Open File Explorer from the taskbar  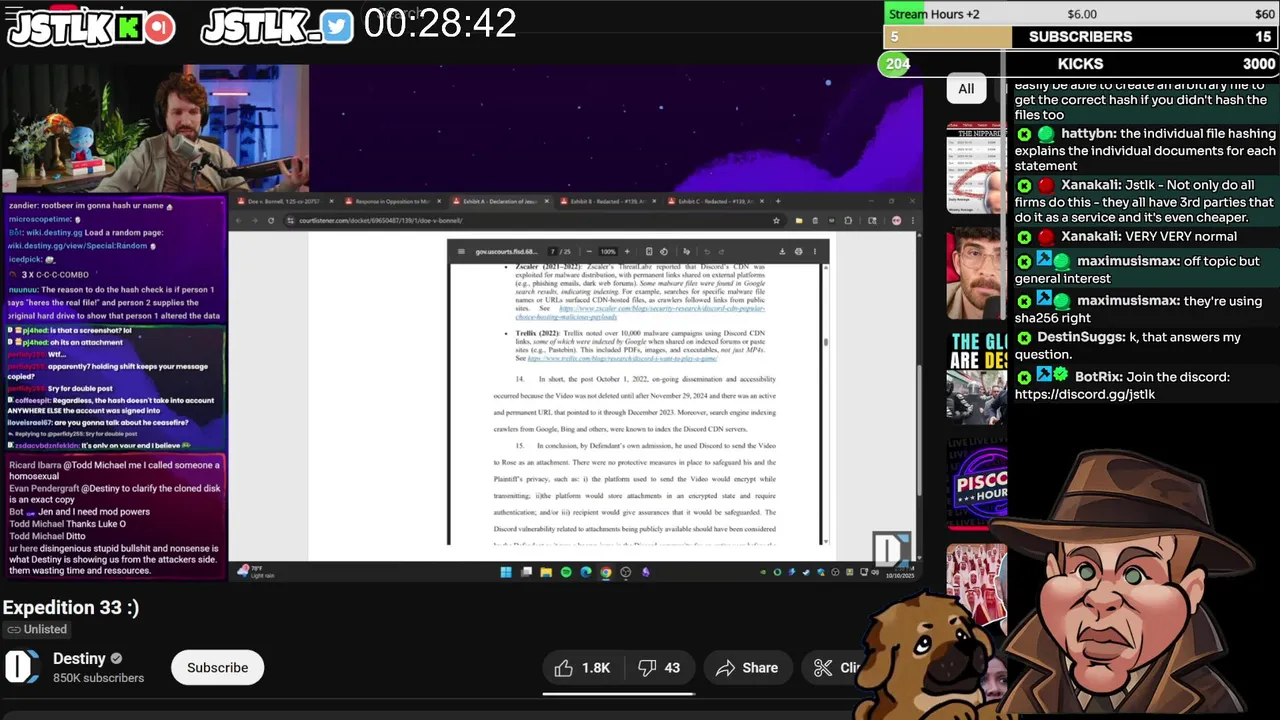click(546, 572)
